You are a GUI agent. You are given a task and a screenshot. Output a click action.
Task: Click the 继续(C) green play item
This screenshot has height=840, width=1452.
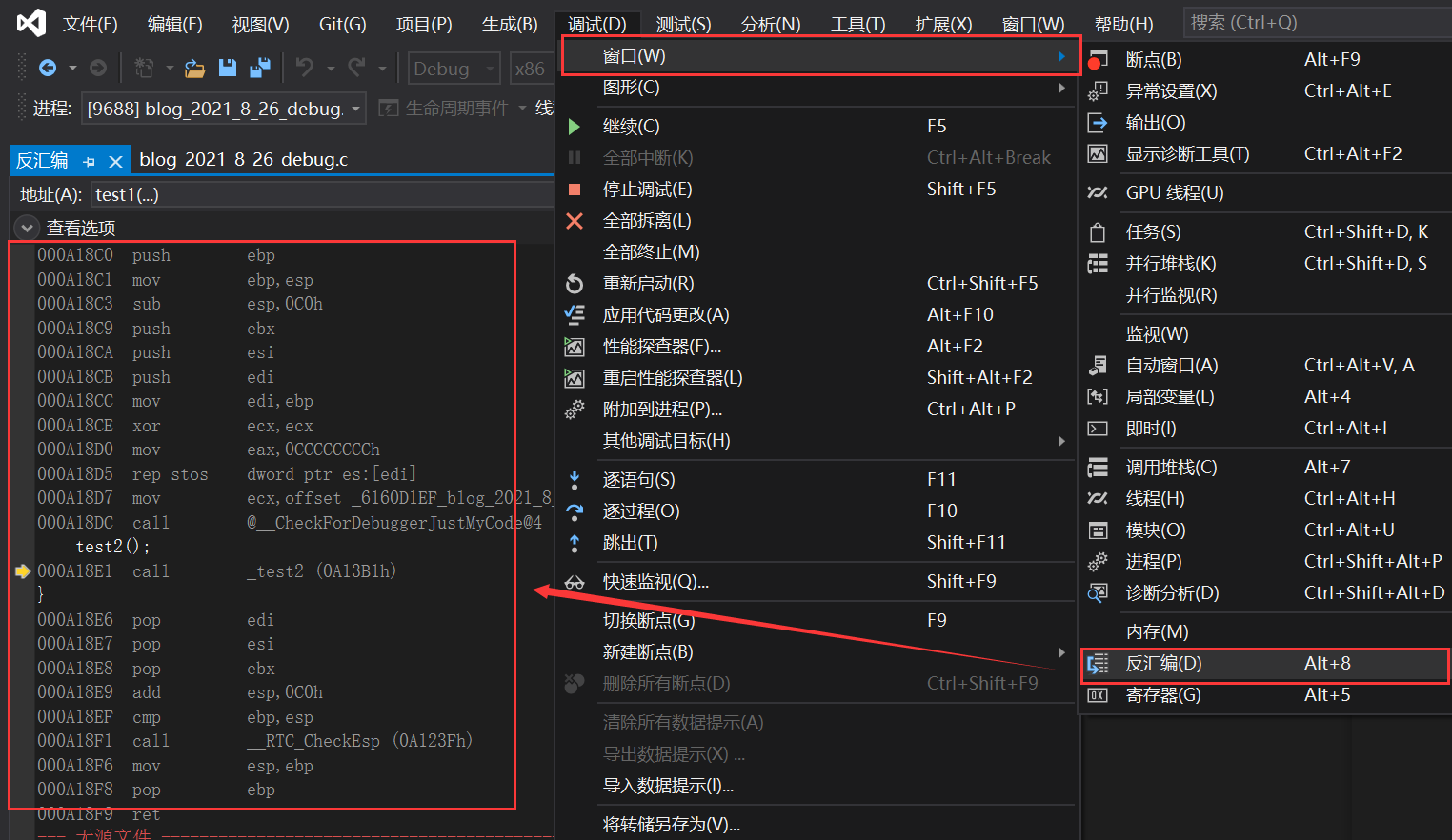(815, 126)
